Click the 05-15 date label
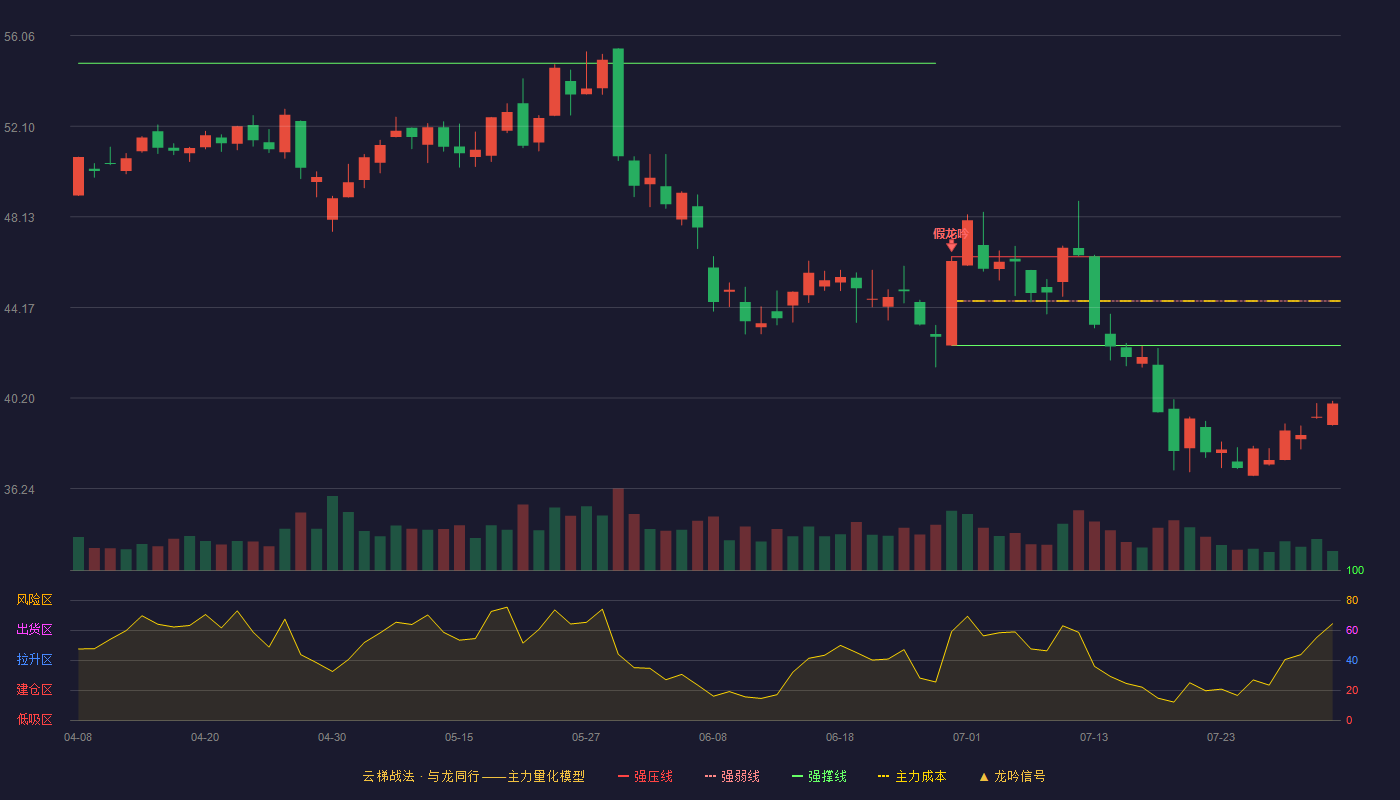The height and width of the screenshot is (800, 1400). (459, 737)
